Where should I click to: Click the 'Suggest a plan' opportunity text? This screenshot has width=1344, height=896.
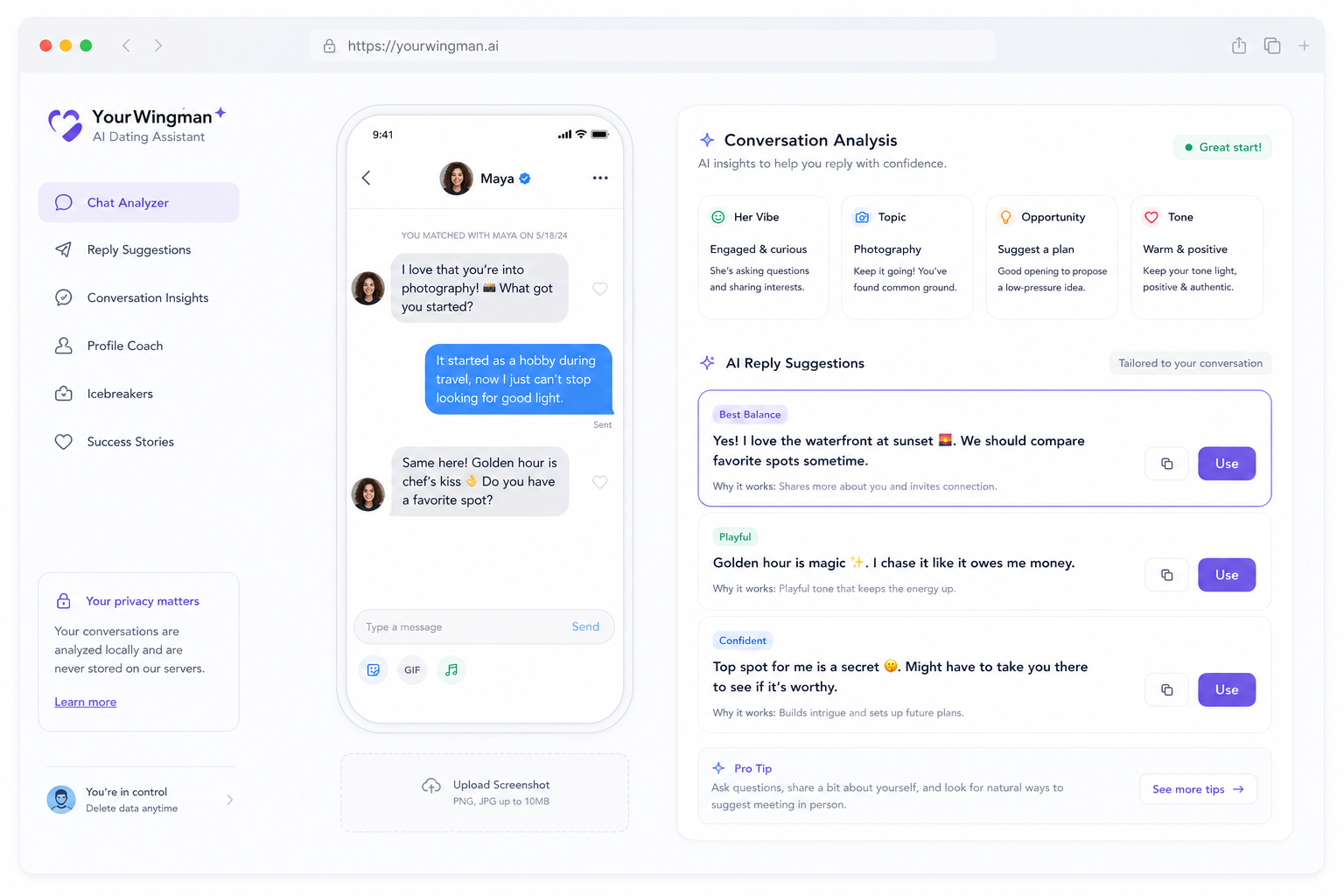1036,249
